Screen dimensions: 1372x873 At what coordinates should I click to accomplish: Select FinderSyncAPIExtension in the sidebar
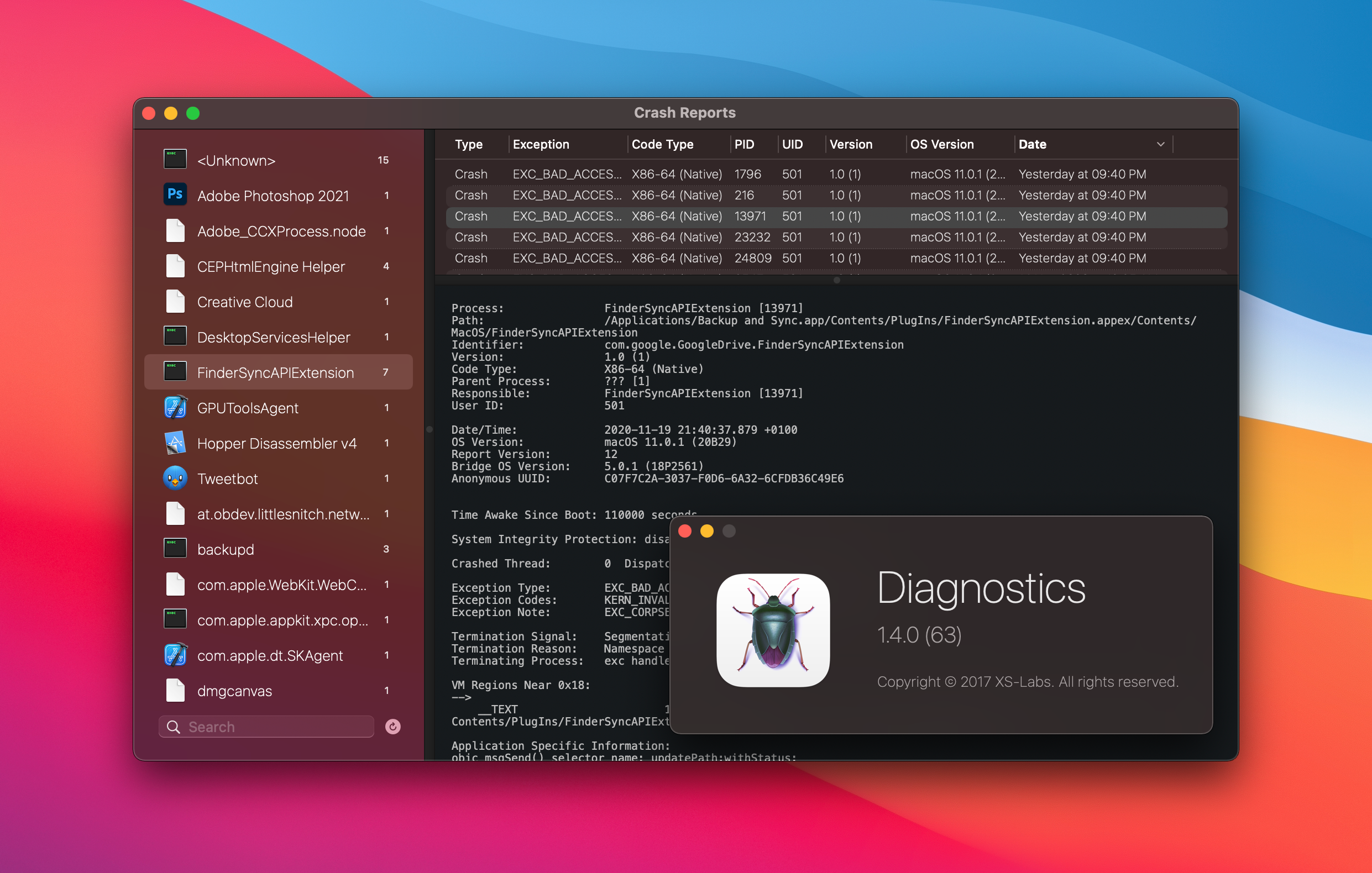tap(275, 372)
